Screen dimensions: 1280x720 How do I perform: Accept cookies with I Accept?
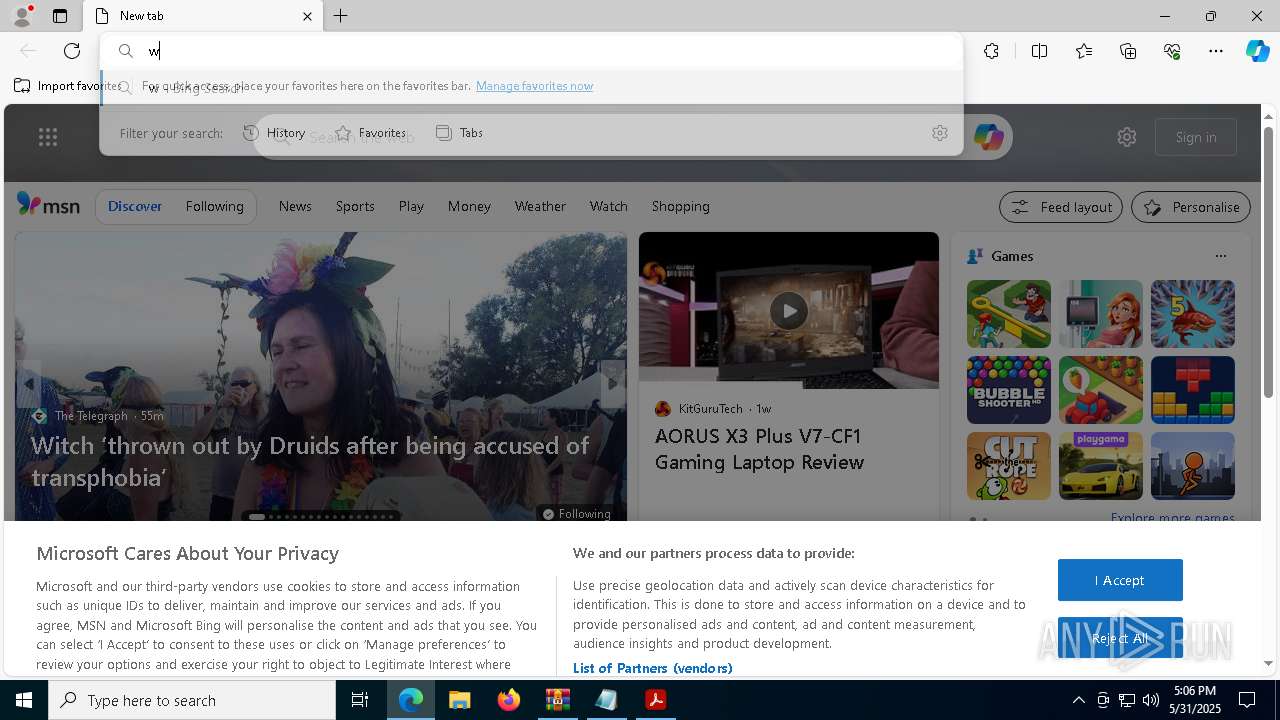1120,580
